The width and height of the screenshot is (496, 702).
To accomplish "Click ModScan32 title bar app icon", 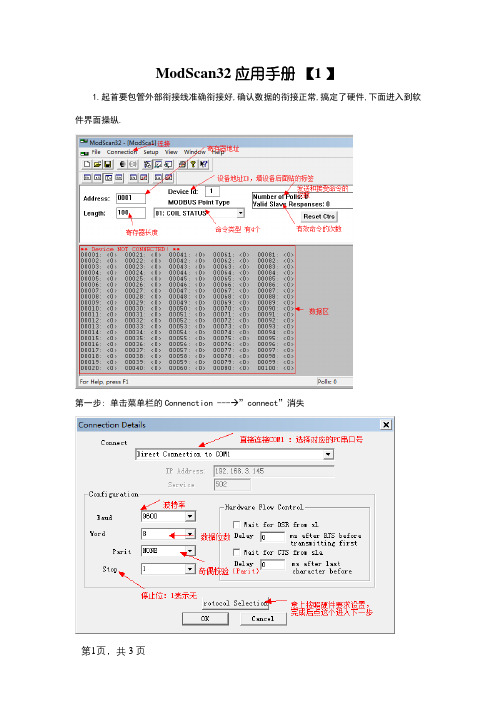I will coord(84,141).
